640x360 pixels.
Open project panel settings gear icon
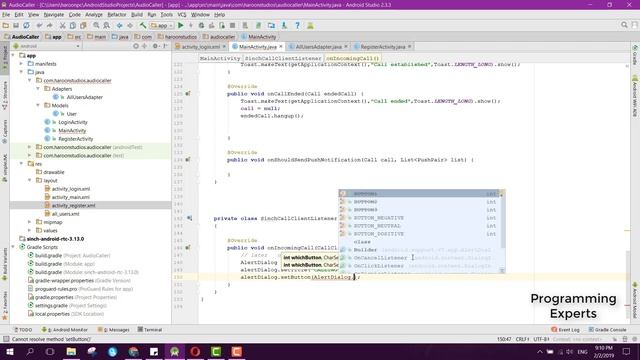coord(155,46)
